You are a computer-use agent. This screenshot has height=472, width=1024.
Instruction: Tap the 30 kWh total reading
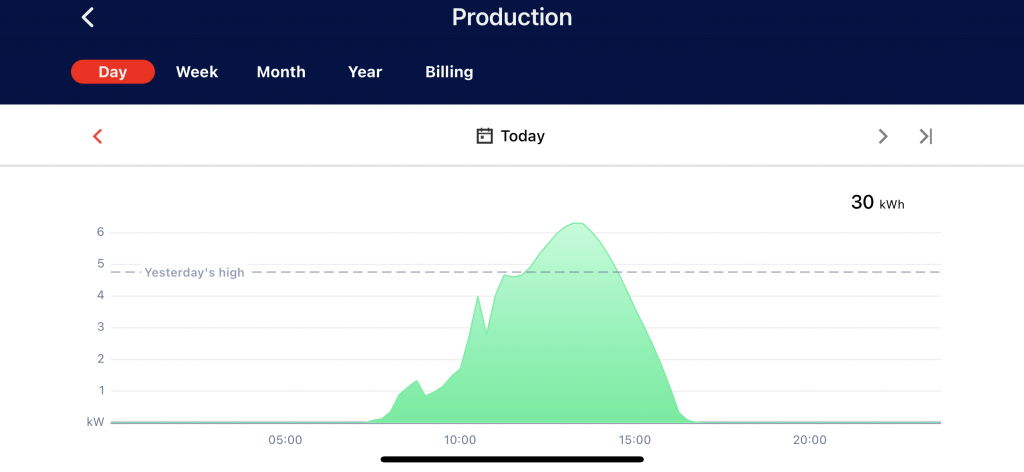(877, 203)
